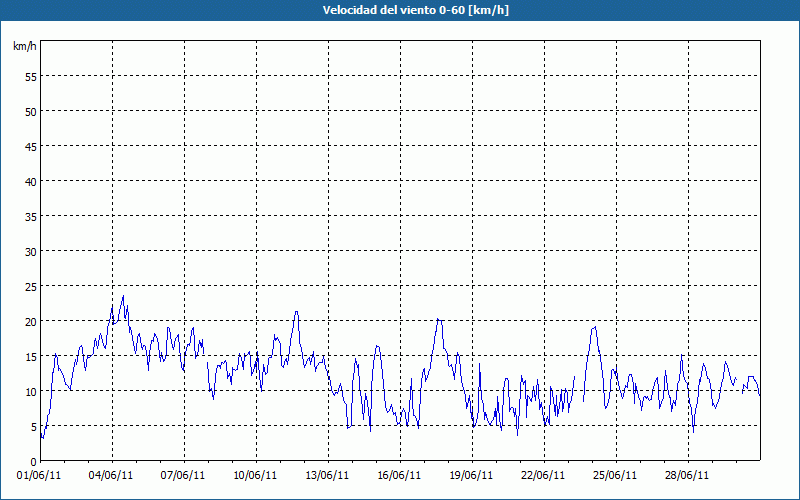800x500 pixels.
Task: Select the y-axis value 30
Action: click(31, 251)
